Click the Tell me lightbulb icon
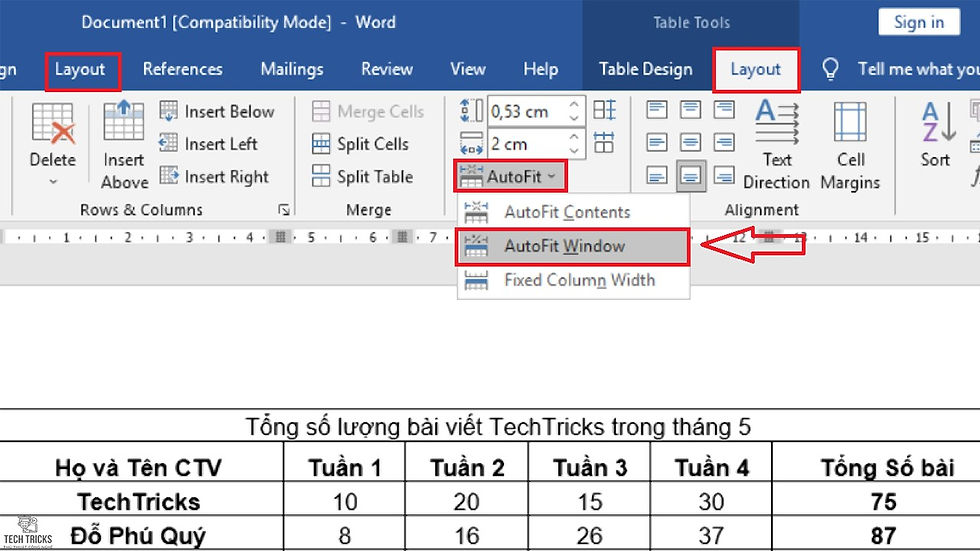The height and width of the screenshot is (551, 980). point(830,69)
